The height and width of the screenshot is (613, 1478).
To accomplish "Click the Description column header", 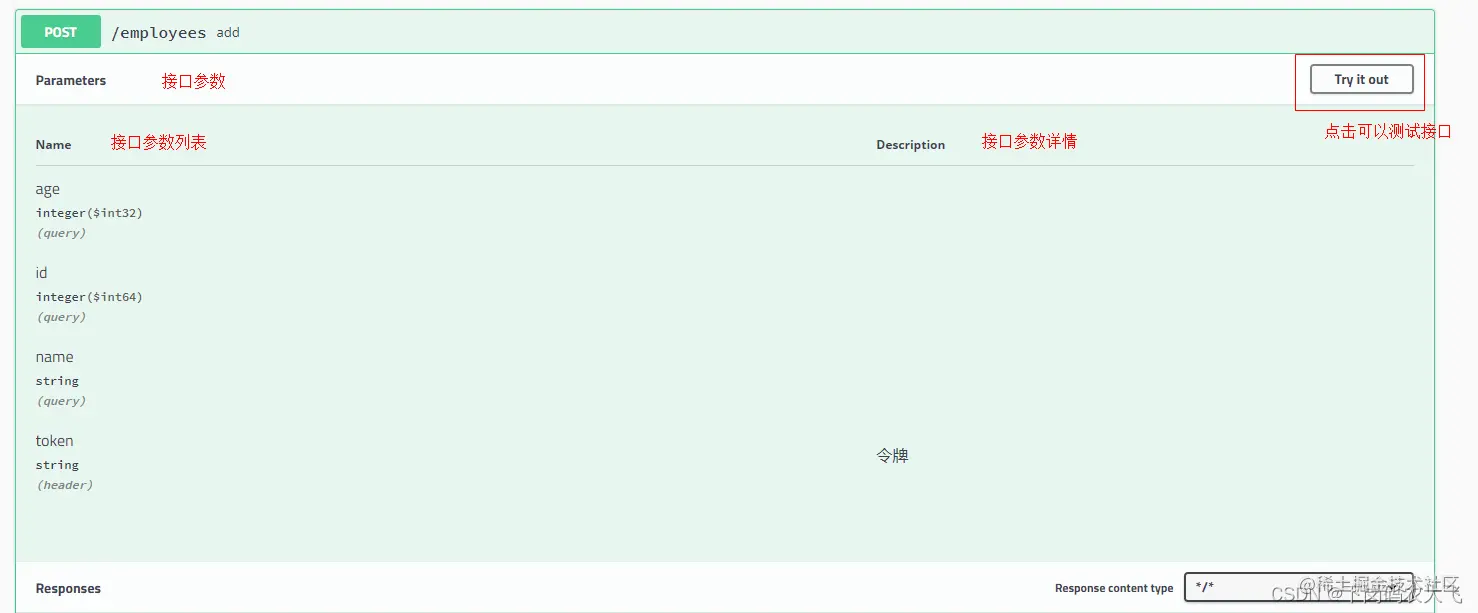I will [910, 145].
